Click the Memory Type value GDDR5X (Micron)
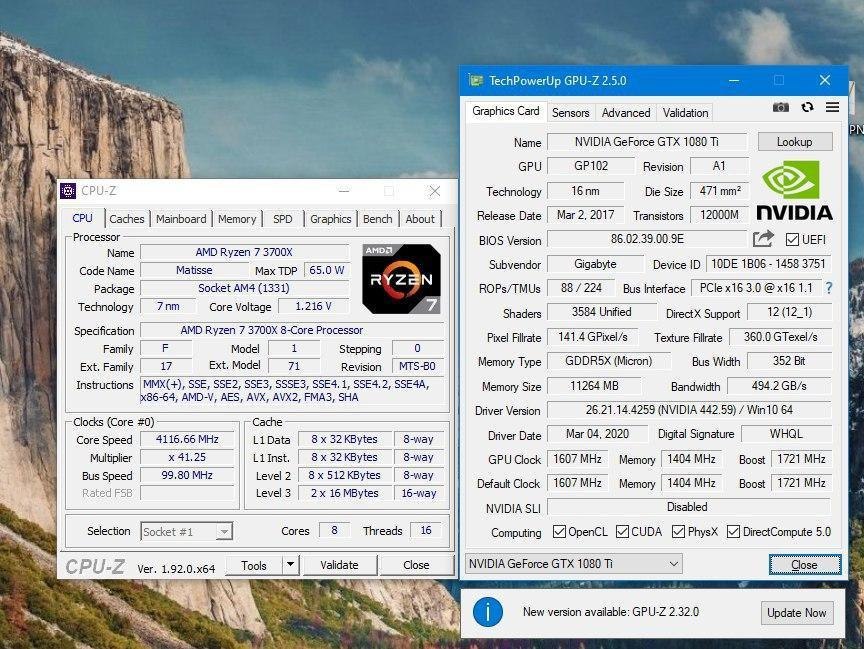The width and height of the screenshot is (864, 649). coord(608,361)
